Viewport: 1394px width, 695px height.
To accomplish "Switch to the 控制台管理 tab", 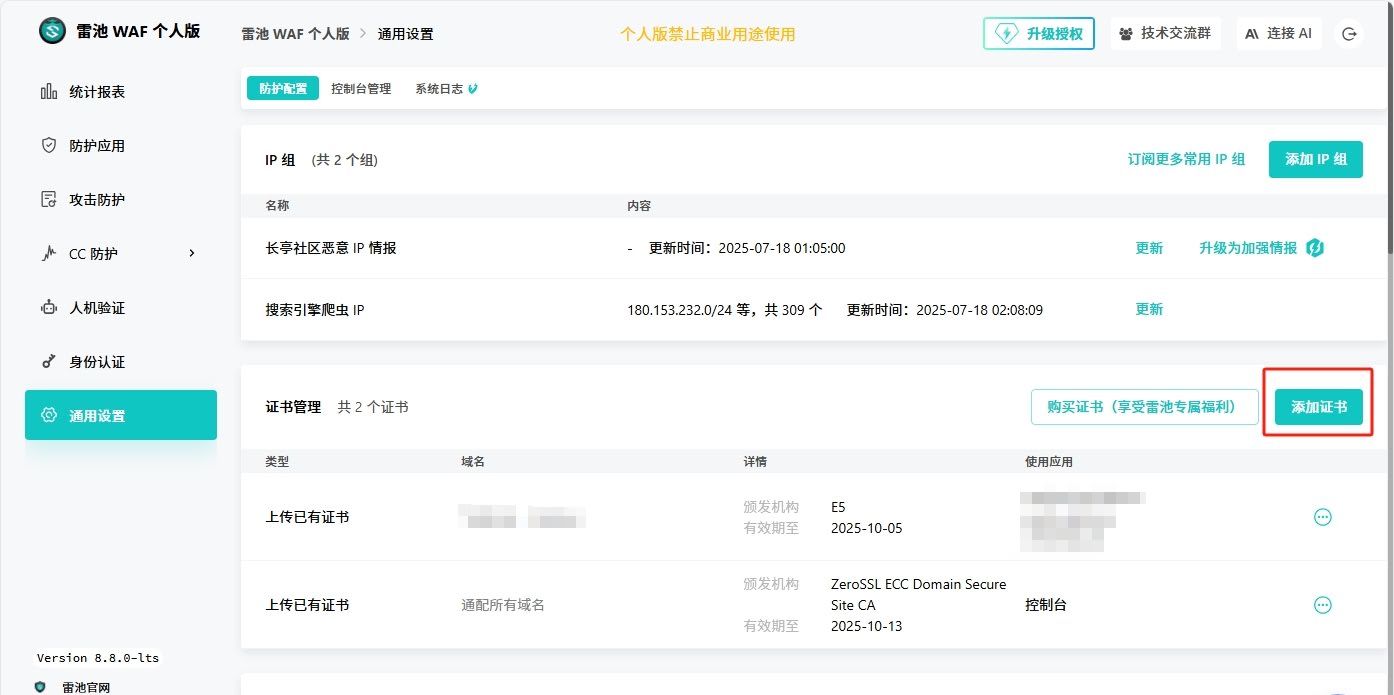I will point(361,89).
